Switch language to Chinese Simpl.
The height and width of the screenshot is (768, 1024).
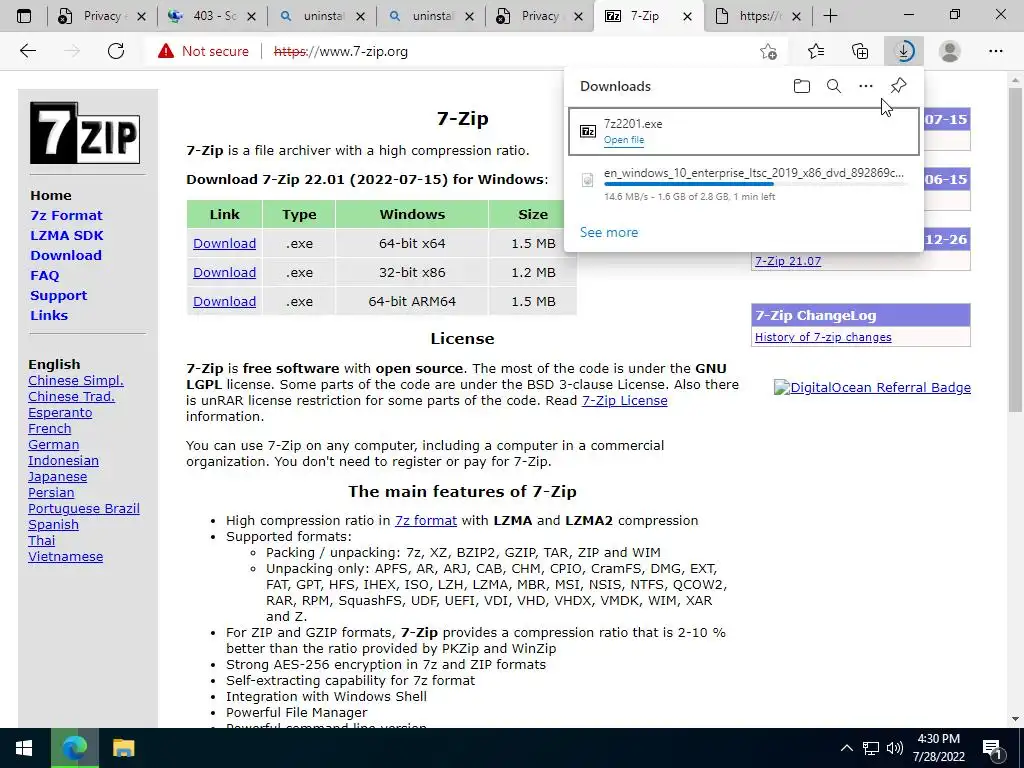76,381
